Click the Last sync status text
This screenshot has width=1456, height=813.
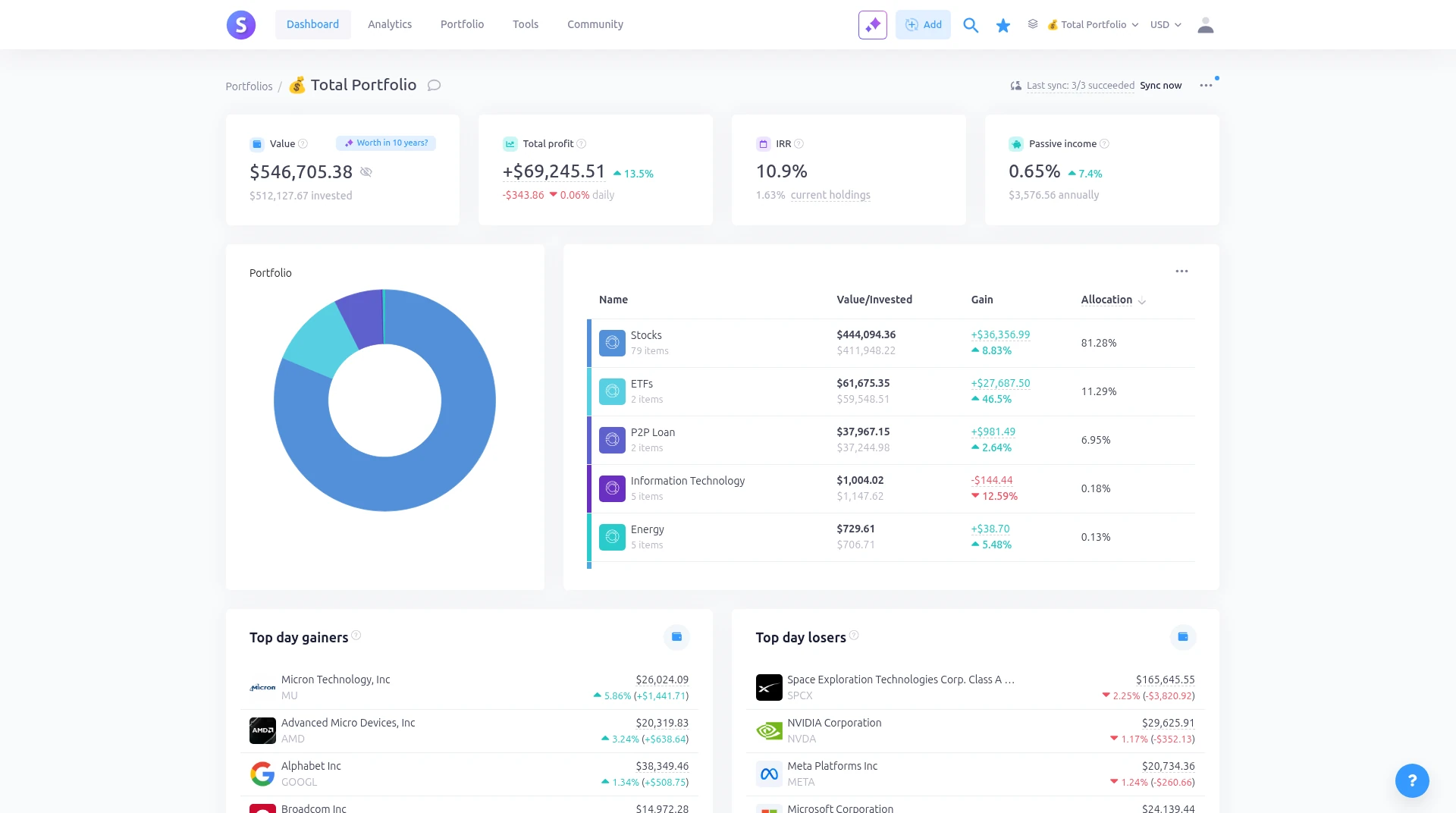pos(1080,86)
